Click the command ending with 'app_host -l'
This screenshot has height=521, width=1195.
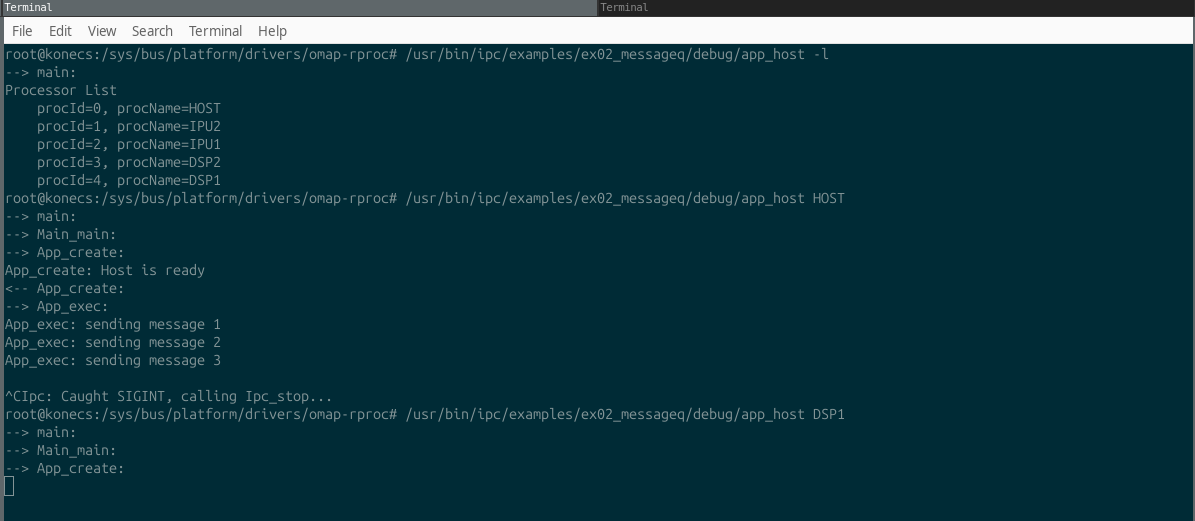pos(617,54)
